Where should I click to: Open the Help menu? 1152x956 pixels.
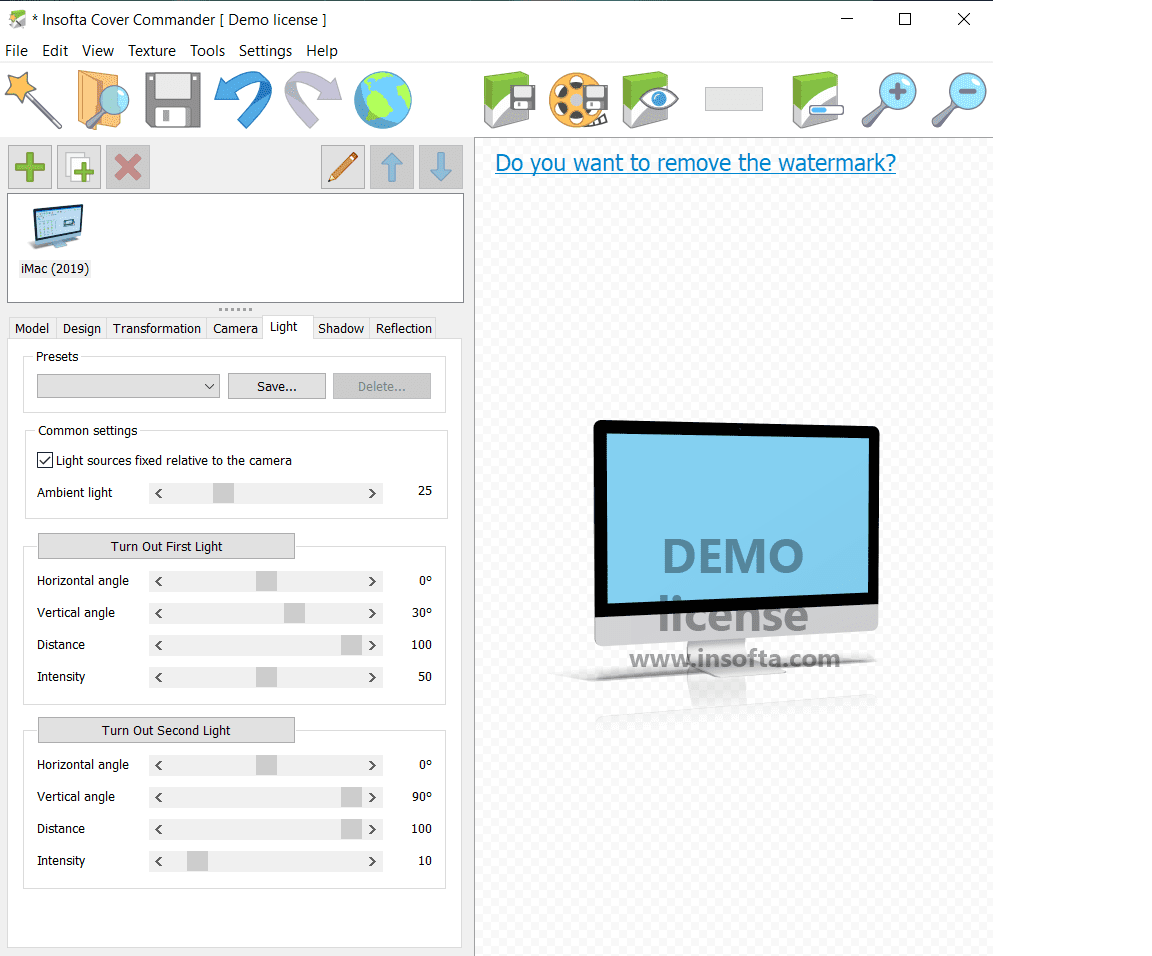point(322,51)
